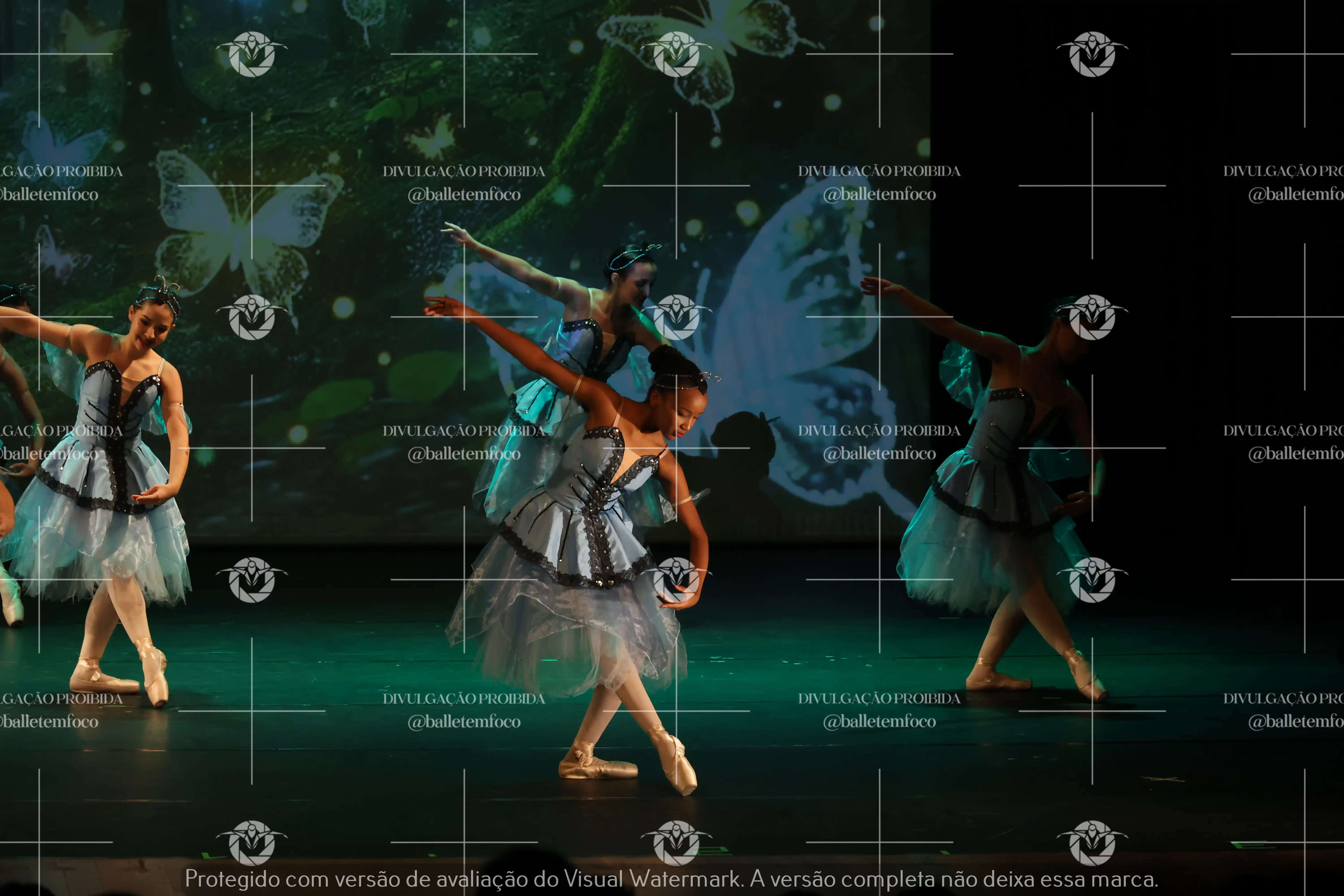This screenshot has width=1344, height=896.
Task: Click the camera logo watermark over the center dancer's skirt
Action: point(676,580)
